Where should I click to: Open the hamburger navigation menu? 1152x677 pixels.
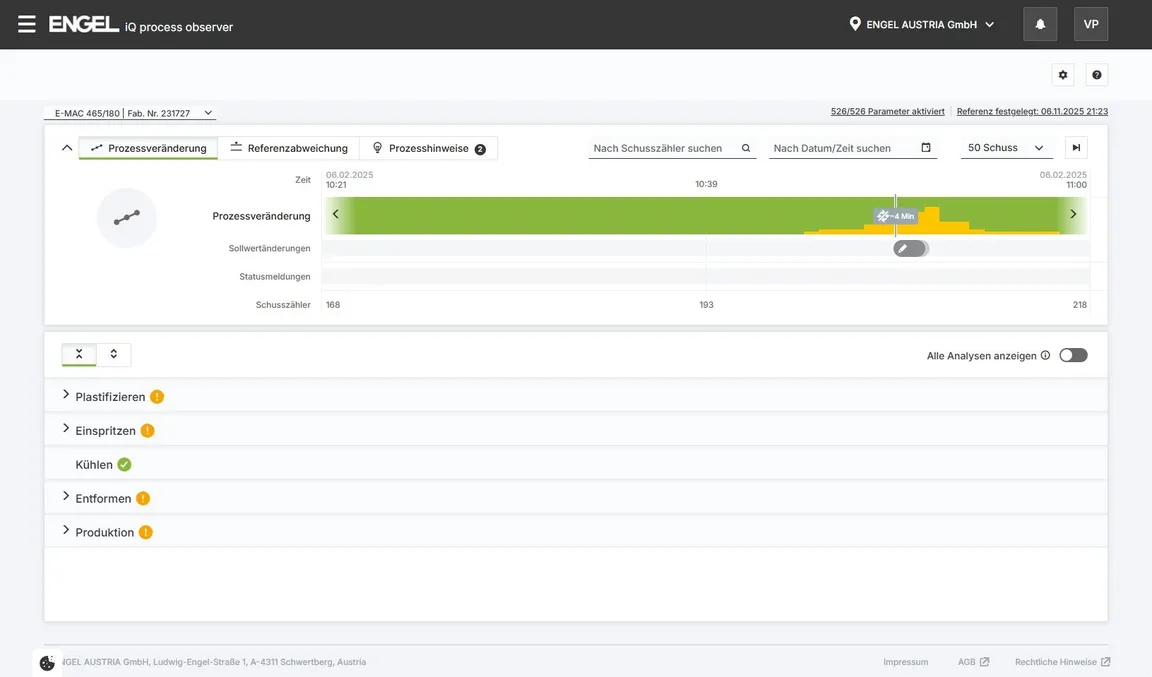(27, 24)
